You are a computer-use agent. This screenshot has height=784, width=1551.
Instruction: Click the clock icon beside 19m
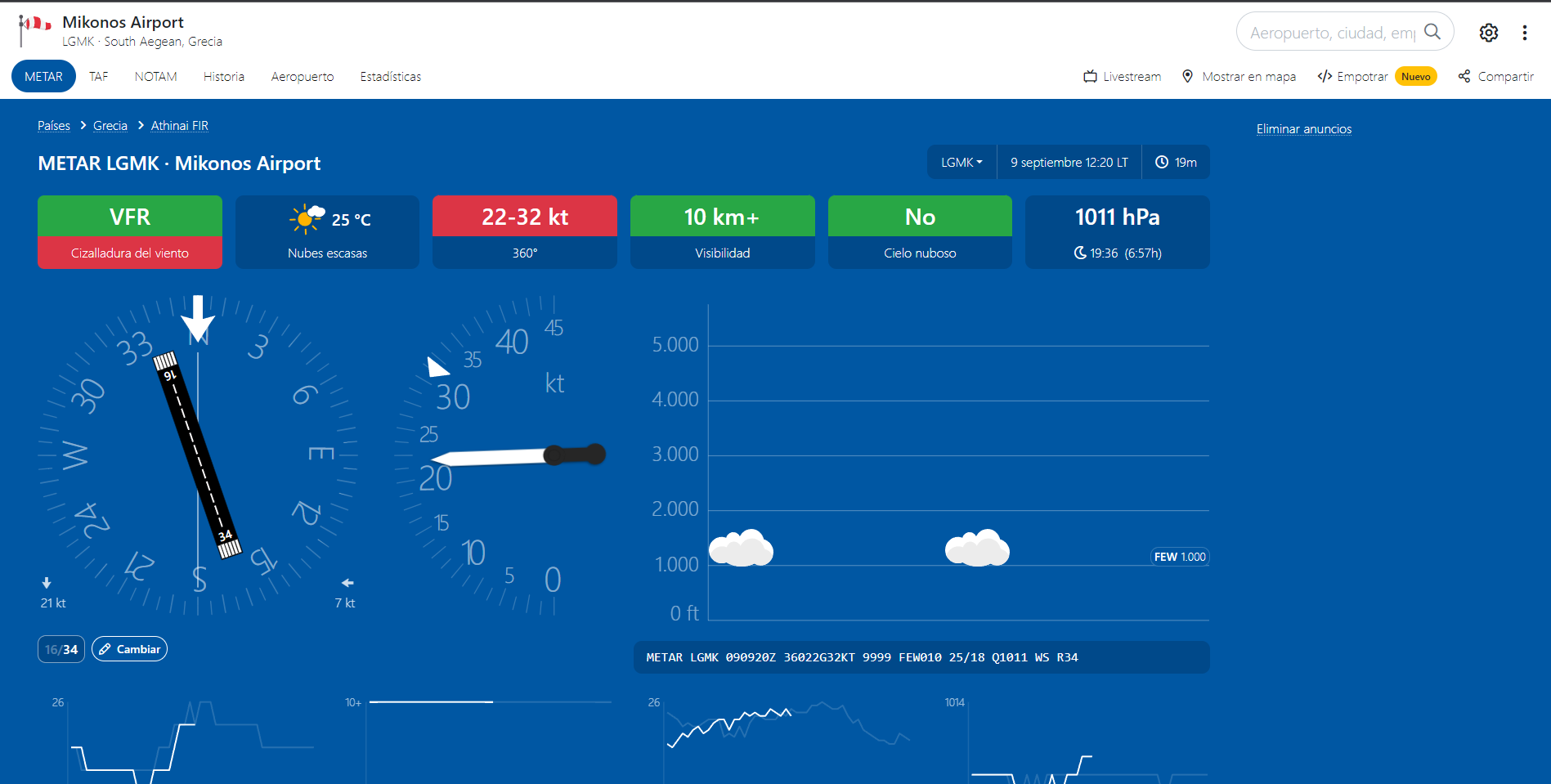1161,162
